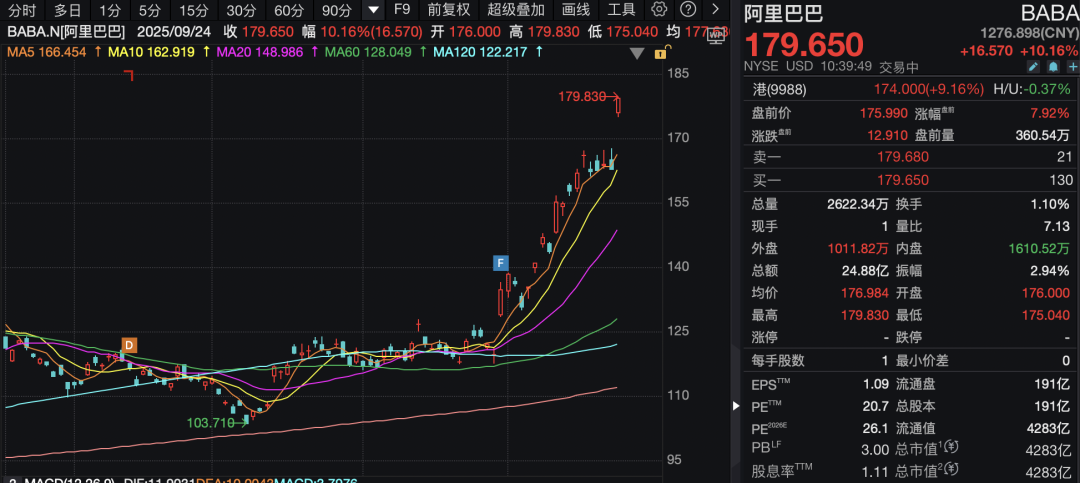
Task: Toggle the yellow lock icon on chart
Action: (x=659, y=53)
